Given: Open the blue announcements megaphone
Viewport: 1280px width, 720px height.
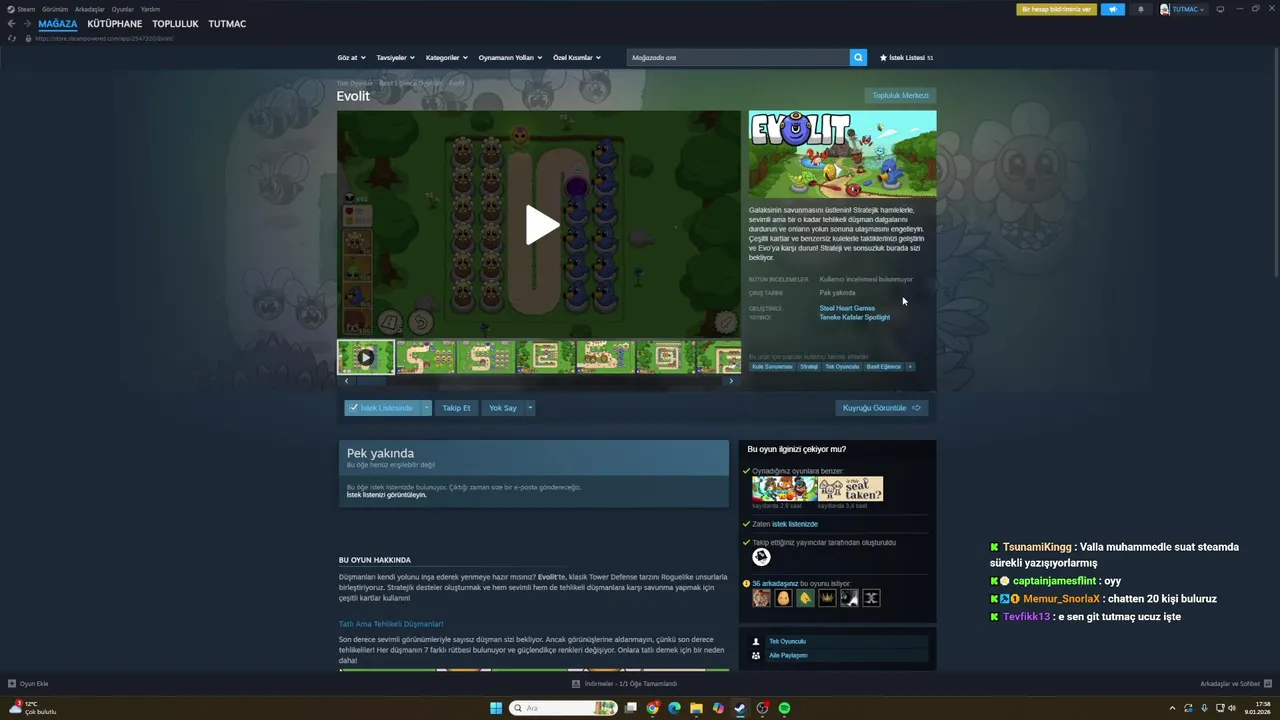Looking at the screenshot, I should (1113, 9).
